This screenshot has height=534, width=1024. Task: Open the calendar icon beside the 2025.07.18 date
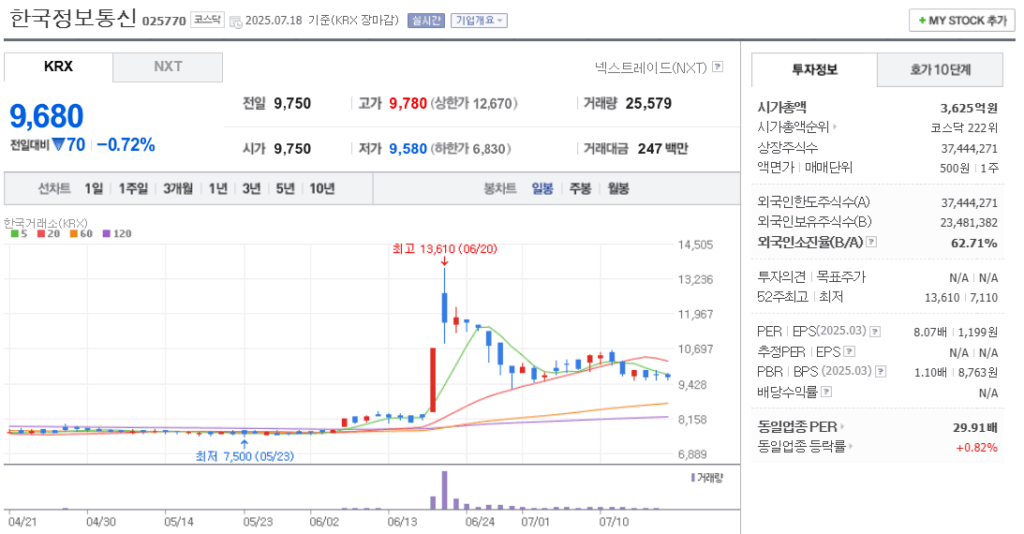(236, 22)
